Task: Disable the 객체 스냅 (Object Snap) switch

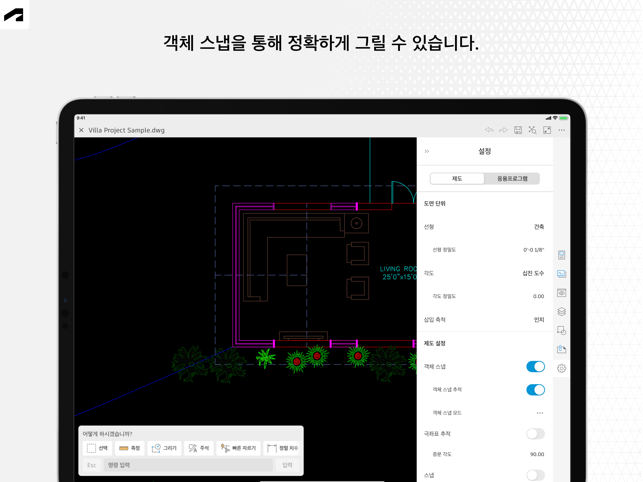Action: (x=535, y=367)
